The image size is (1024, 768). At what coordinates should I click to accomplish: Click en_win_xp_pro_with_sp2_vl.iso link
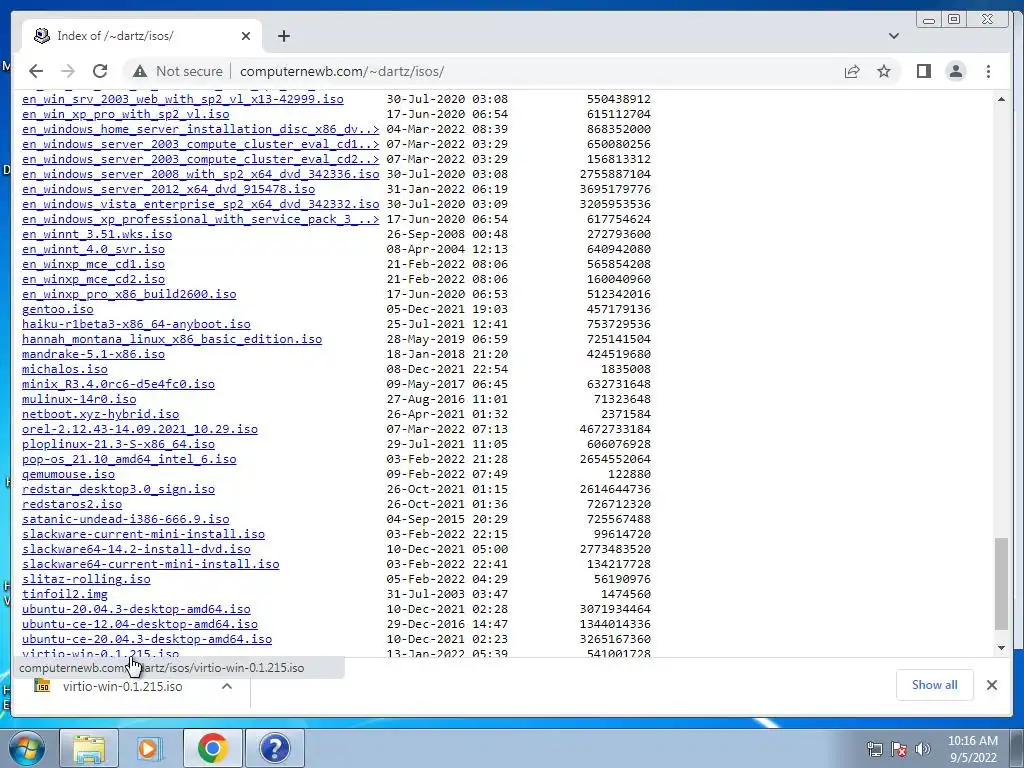(x=125, y=114)
